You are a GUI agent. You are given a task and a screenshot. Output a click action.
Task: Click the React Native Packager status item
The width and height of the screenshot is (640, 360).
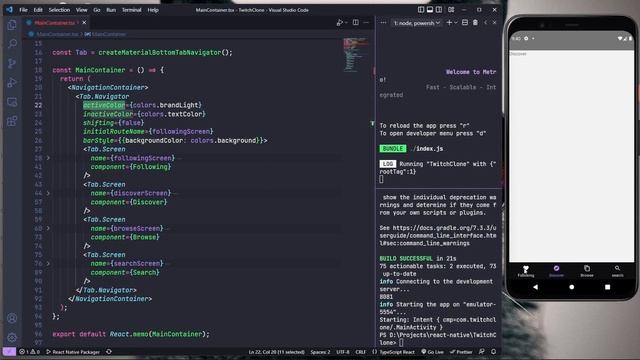[x=73, y=352]
